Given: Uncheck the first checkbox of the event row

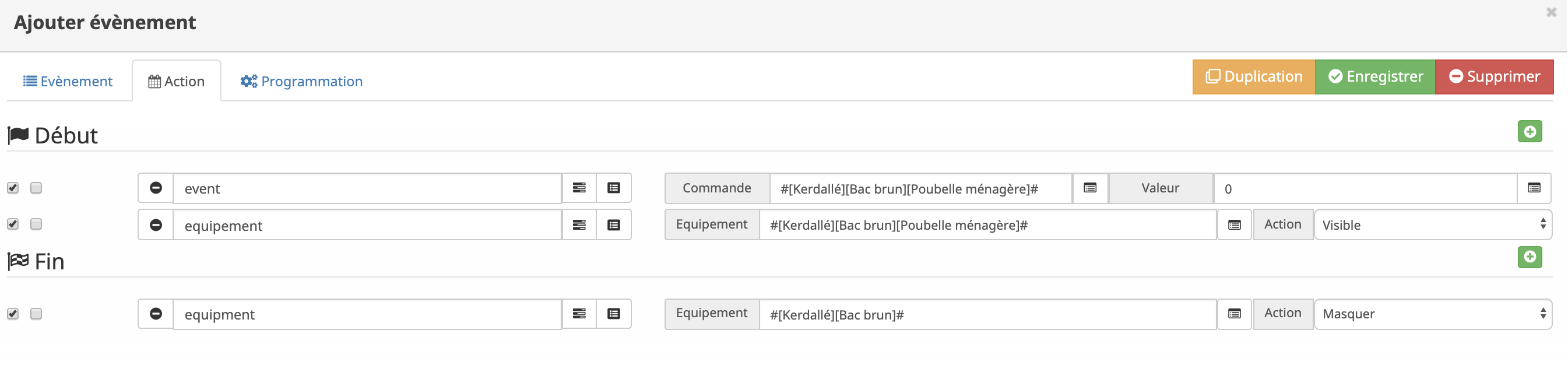Looking at the screenshot, I should coord(13,188).
